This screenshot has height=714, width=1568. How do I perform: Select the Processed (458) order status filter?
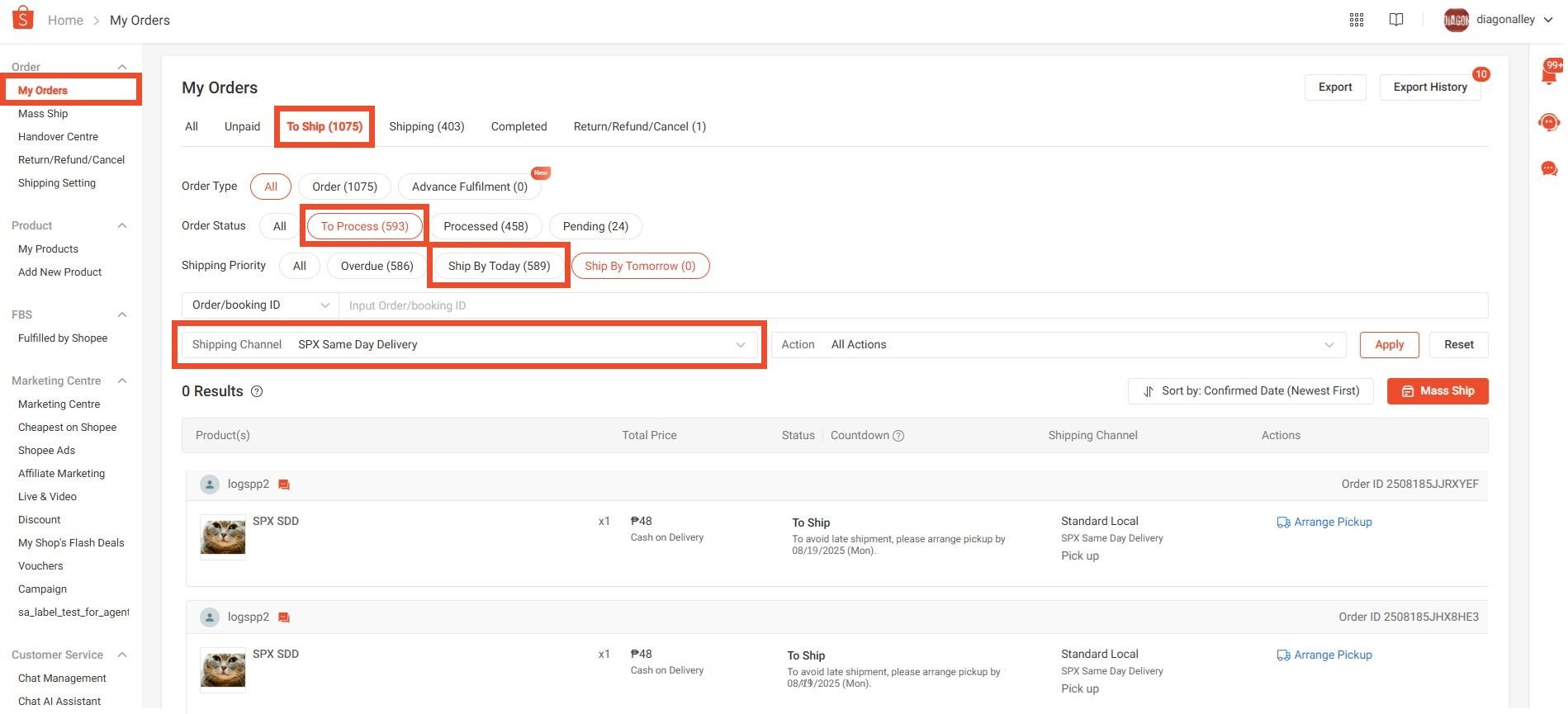[x=486, y=226]
